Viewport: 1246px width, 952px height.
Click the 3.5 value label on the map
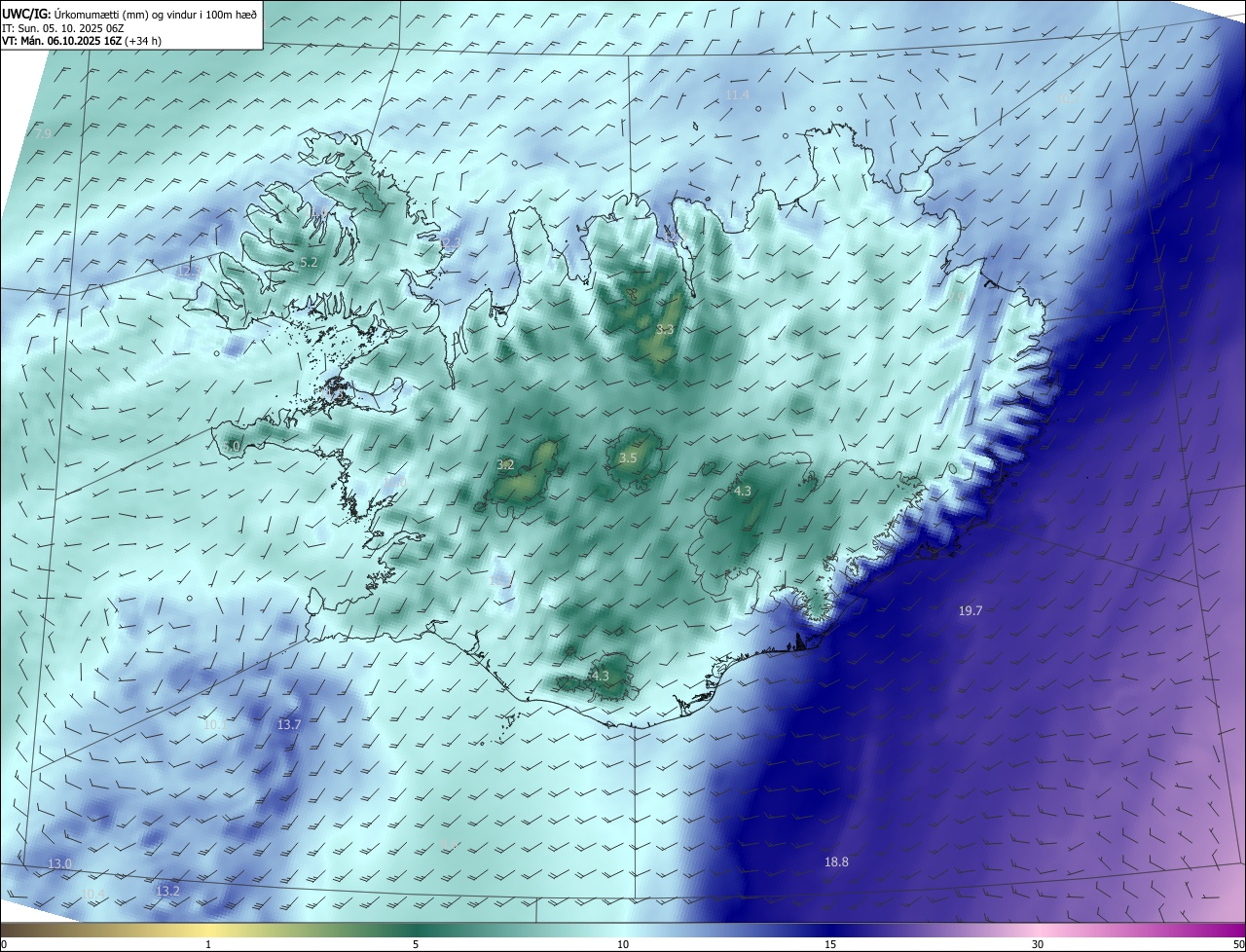[628, 458]
